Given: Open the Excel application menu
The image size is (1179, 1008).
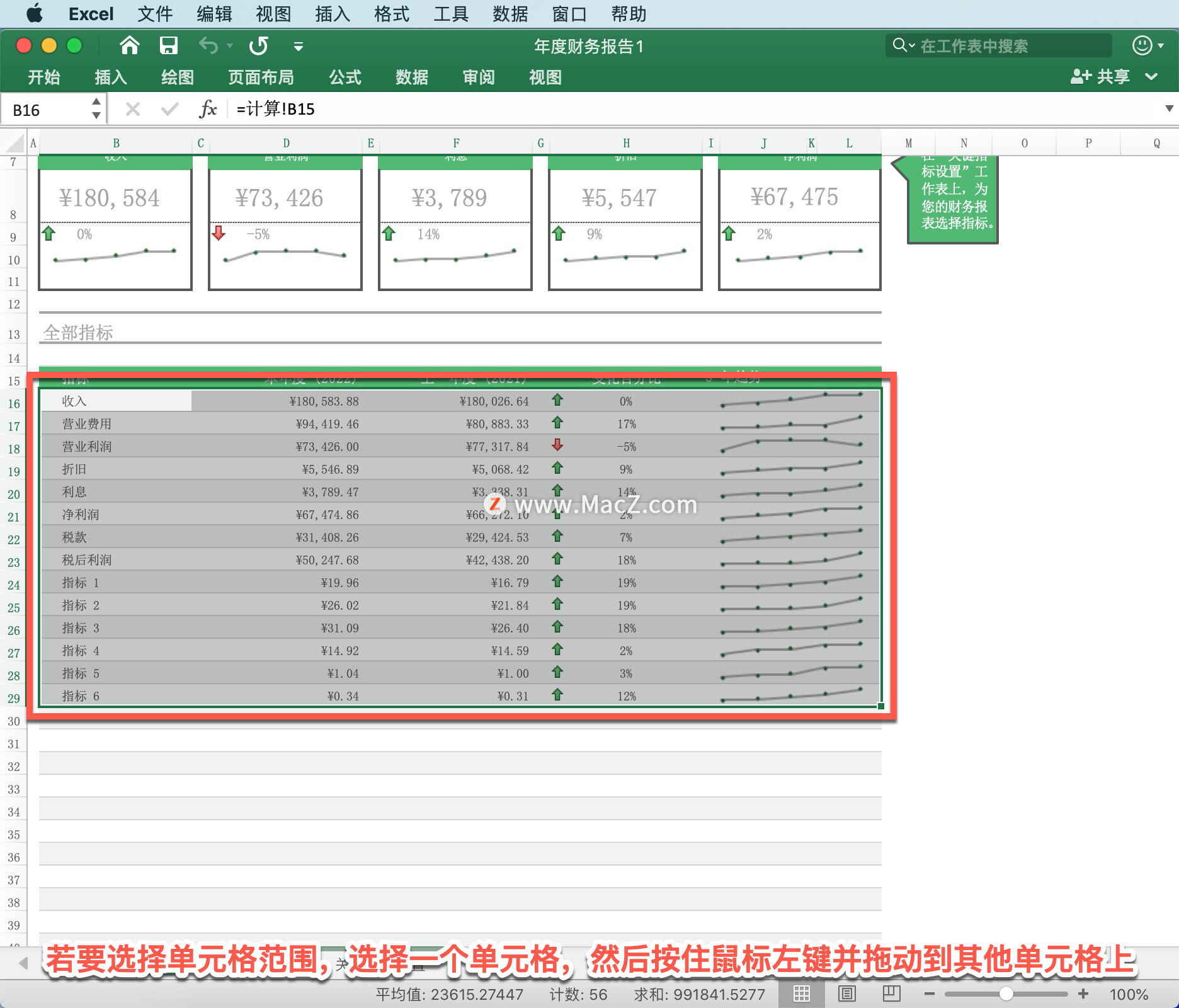Looking at the screenshot, I should 91,14.
